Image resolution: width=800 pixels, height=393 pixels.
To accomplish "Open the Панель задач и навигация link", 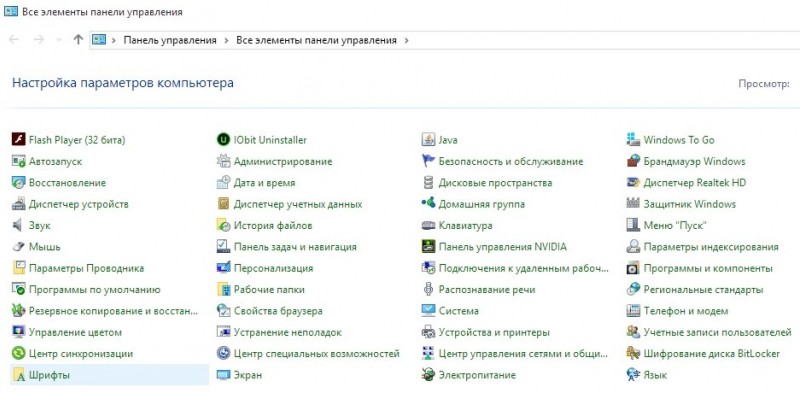I will click(x=295, y=247).
